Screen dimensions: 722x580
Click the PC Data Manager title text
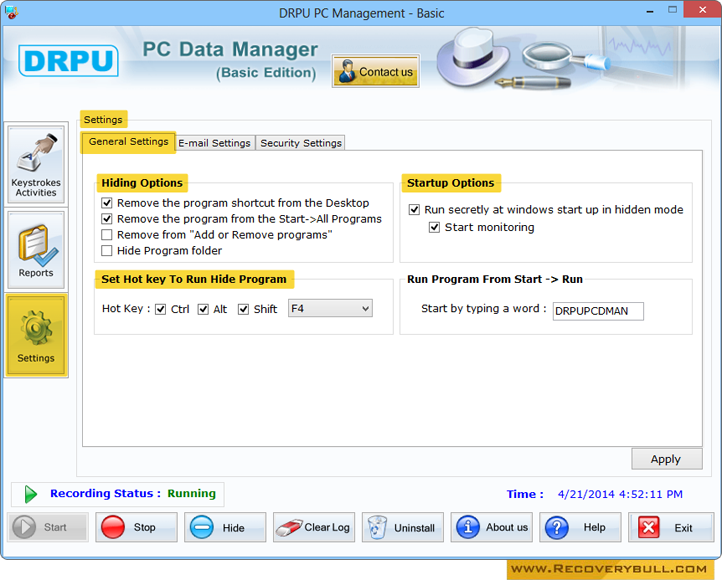click(x=230, y=50)
